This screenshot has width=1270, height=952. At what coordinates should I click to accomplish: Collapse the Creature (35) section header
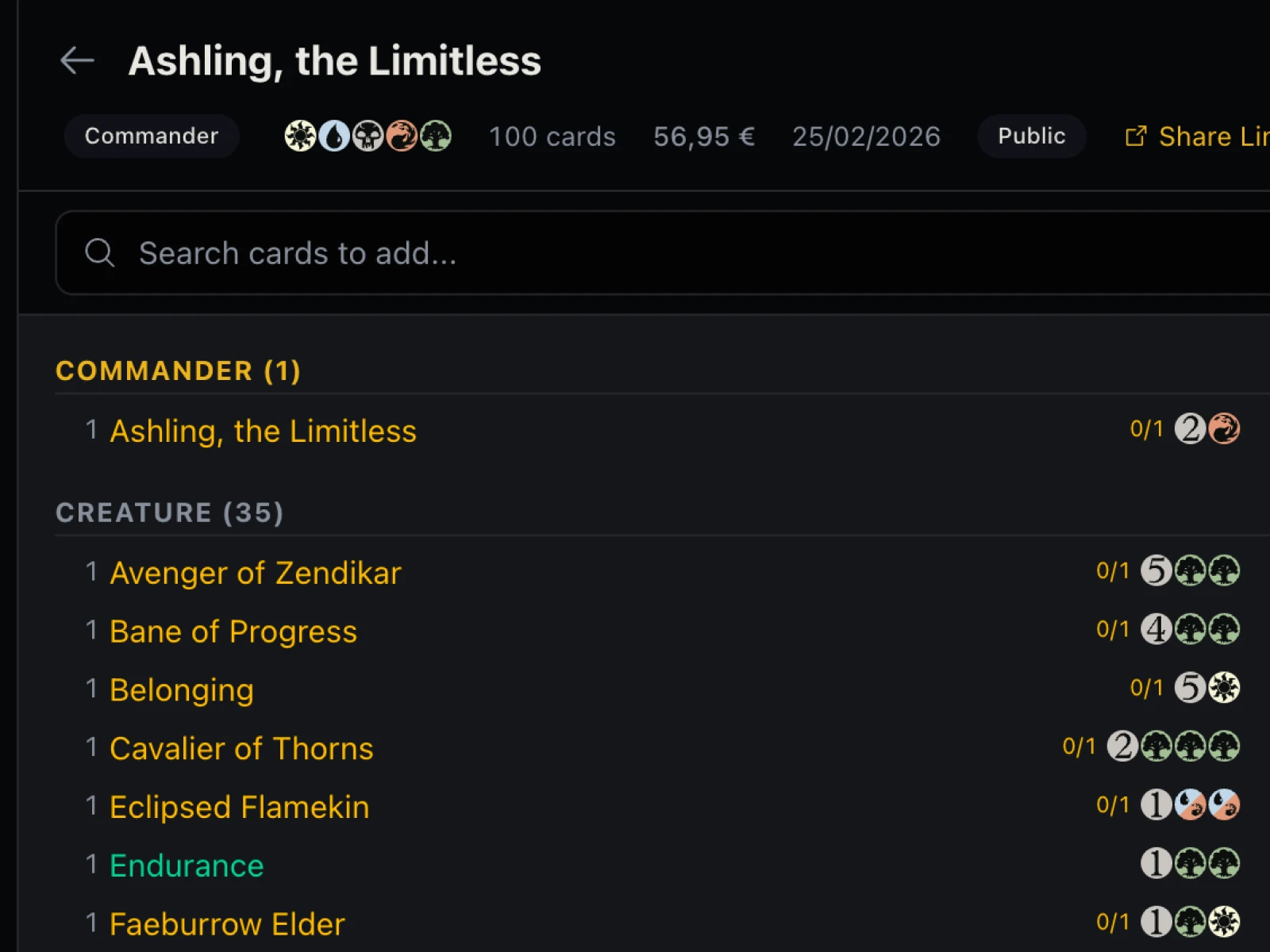[169, 512]
